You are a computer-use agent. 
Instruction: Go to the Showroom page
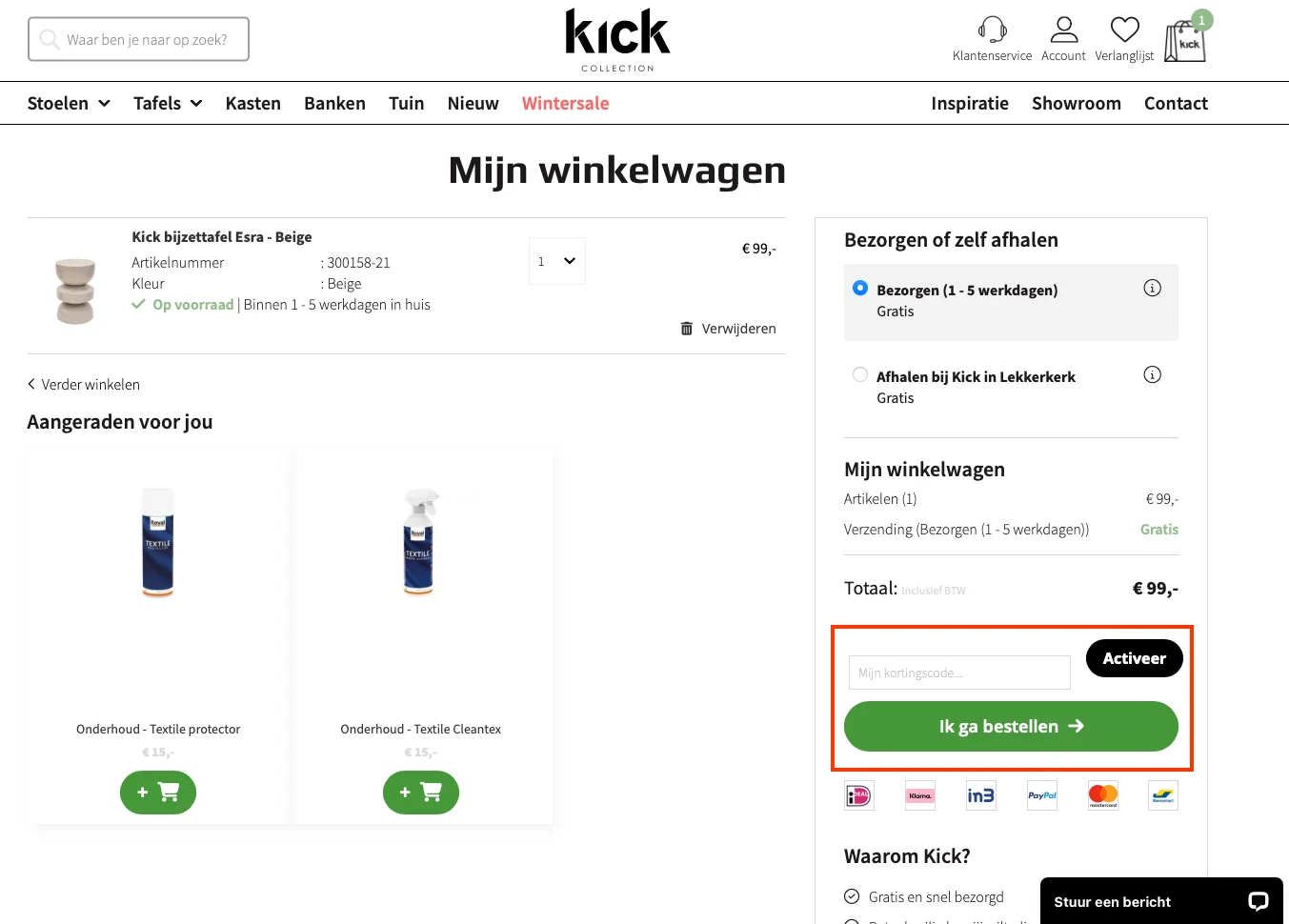(1077, 103)
